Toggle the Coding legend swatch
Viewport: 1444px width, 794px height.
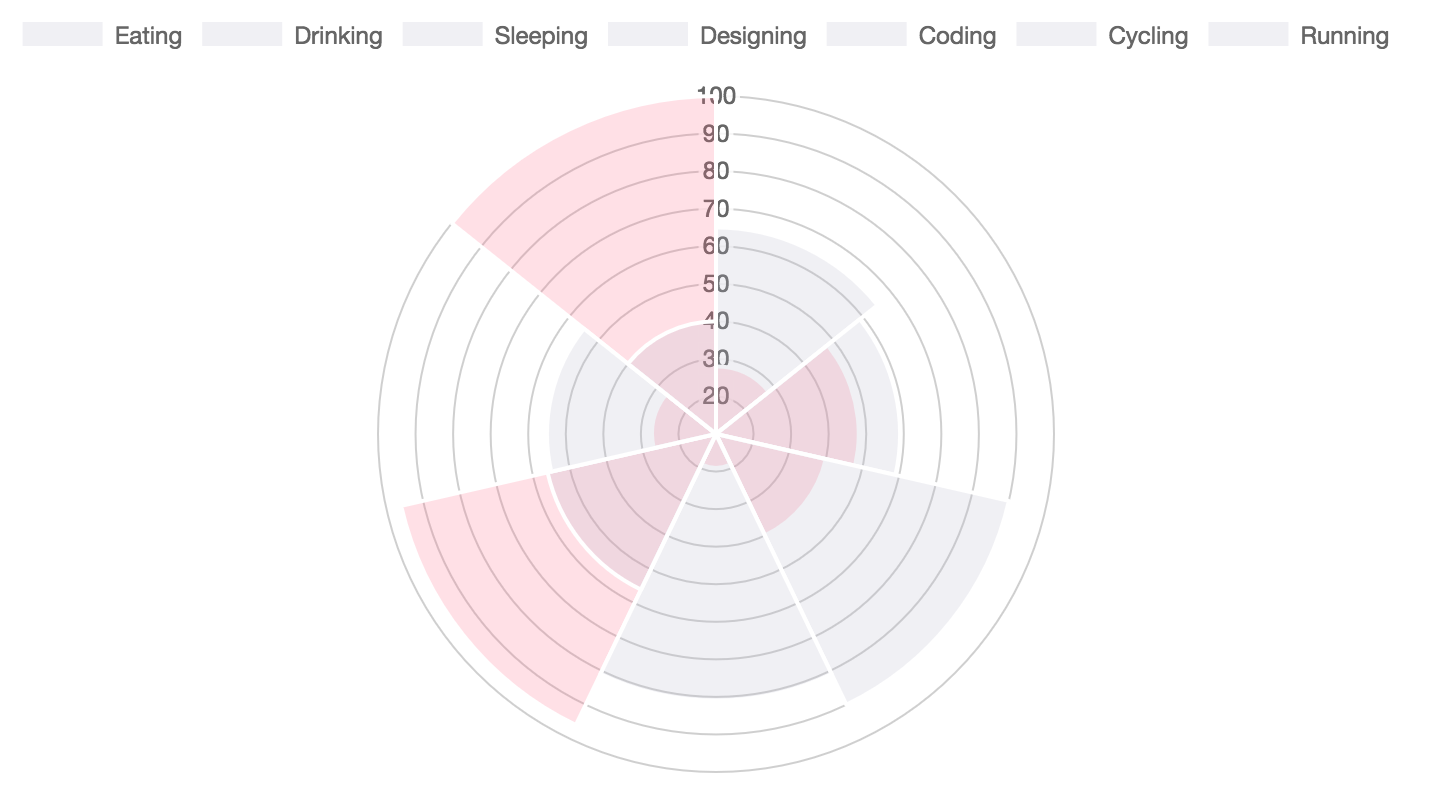(x=866, y=35)
